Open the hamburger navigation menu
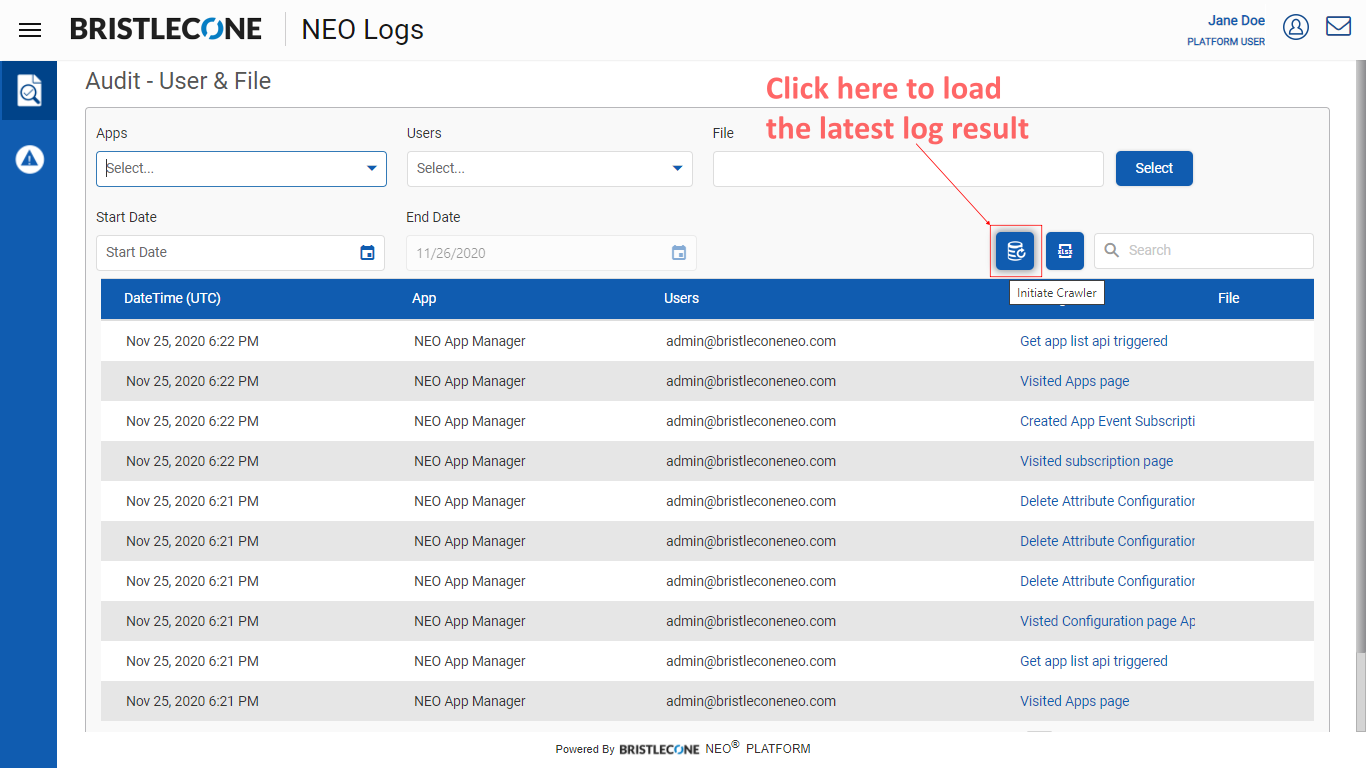1366x768 pixels. click(30, 30)
